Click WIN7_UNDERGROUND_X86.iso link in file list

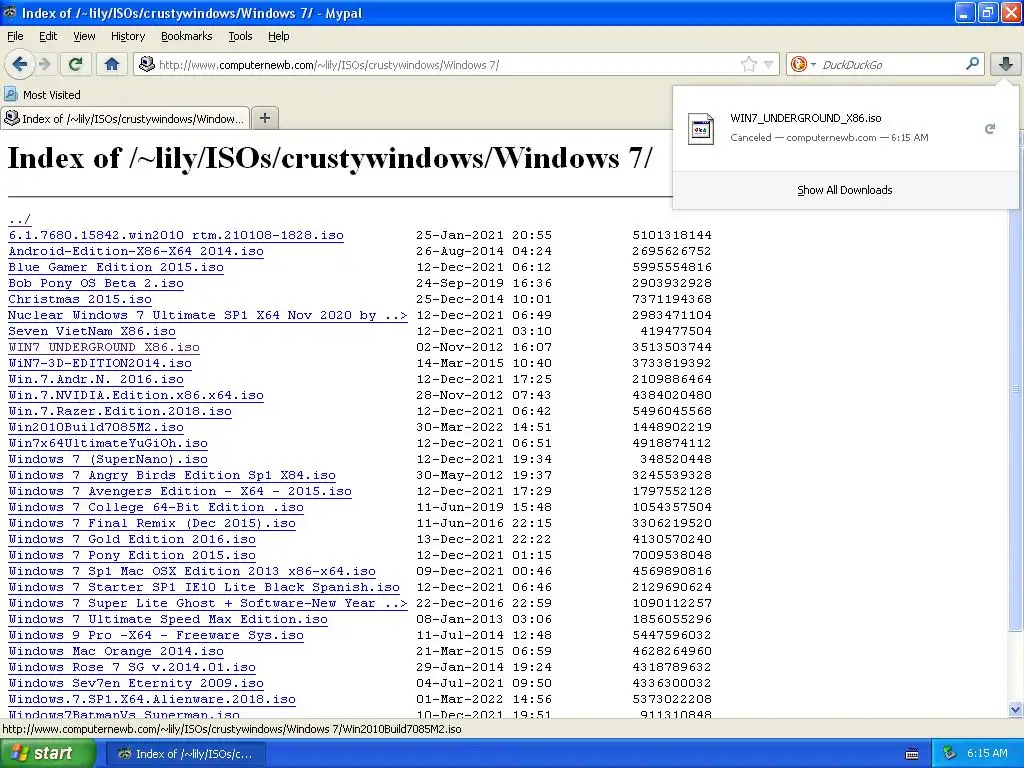pos(104,347)
